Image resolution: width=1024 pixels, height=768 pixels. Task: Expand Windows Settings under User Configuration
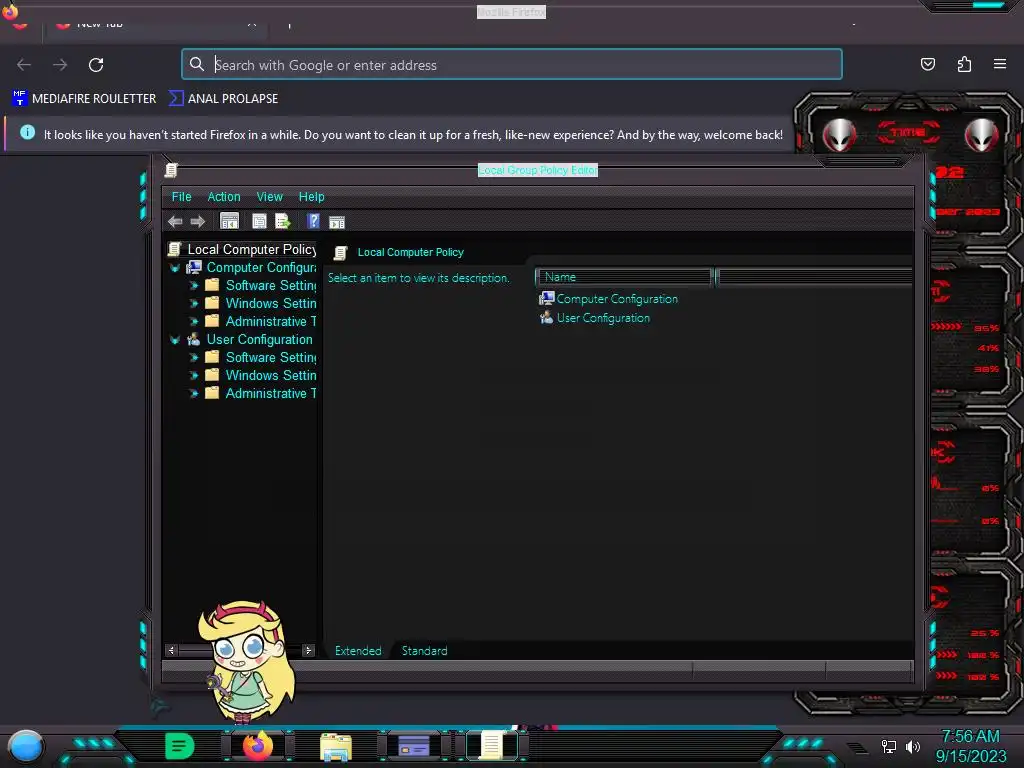194,376
